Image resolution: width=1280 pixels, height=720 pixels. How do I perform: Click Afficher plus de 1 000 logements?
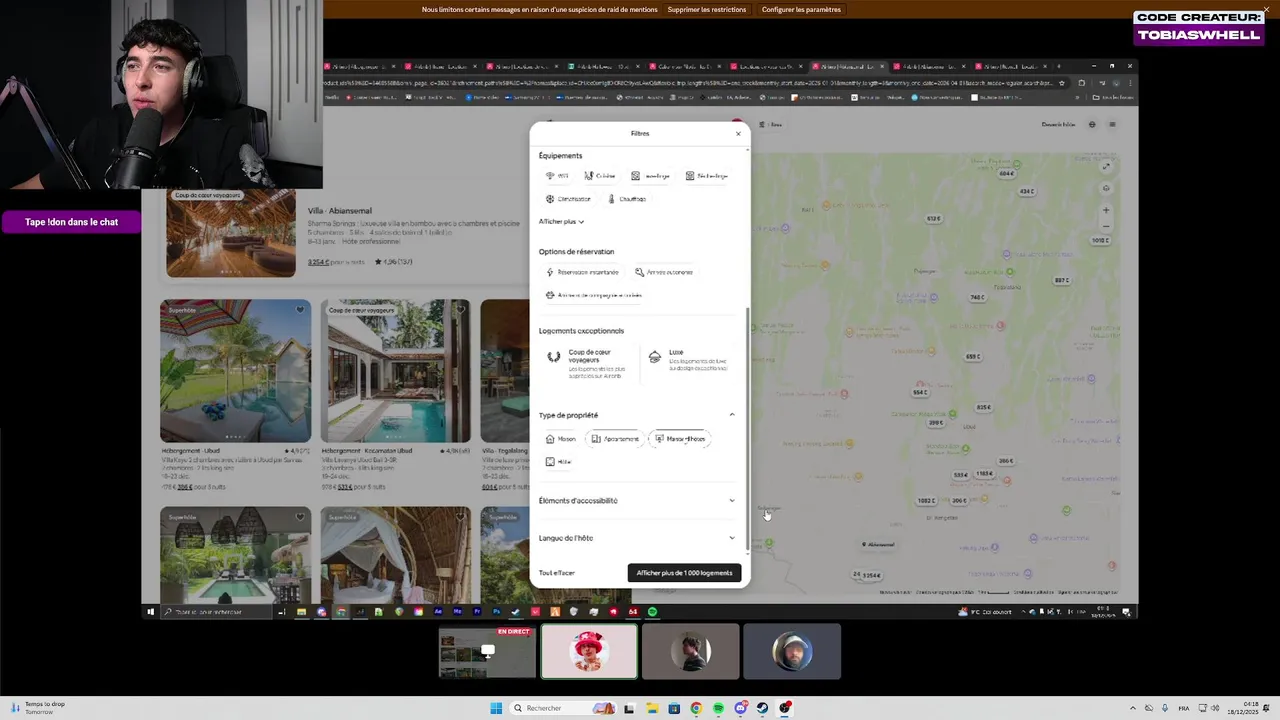[x=684, y=573]
